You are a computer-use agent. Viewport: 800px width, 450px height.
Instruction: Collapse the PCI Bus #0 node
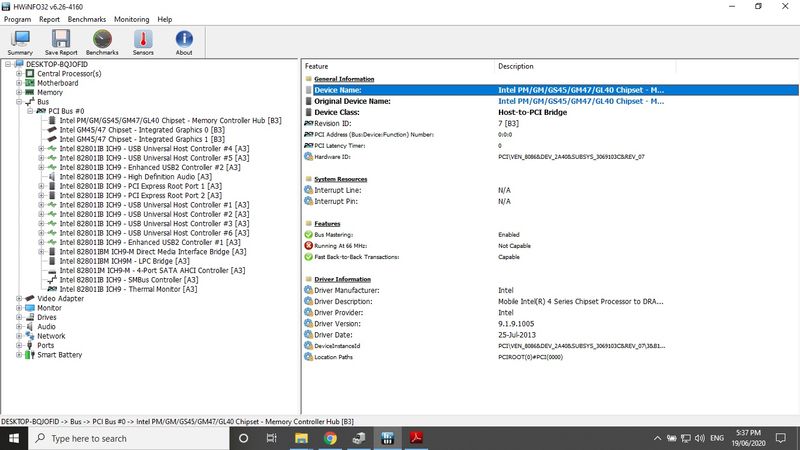pos(30,111)
